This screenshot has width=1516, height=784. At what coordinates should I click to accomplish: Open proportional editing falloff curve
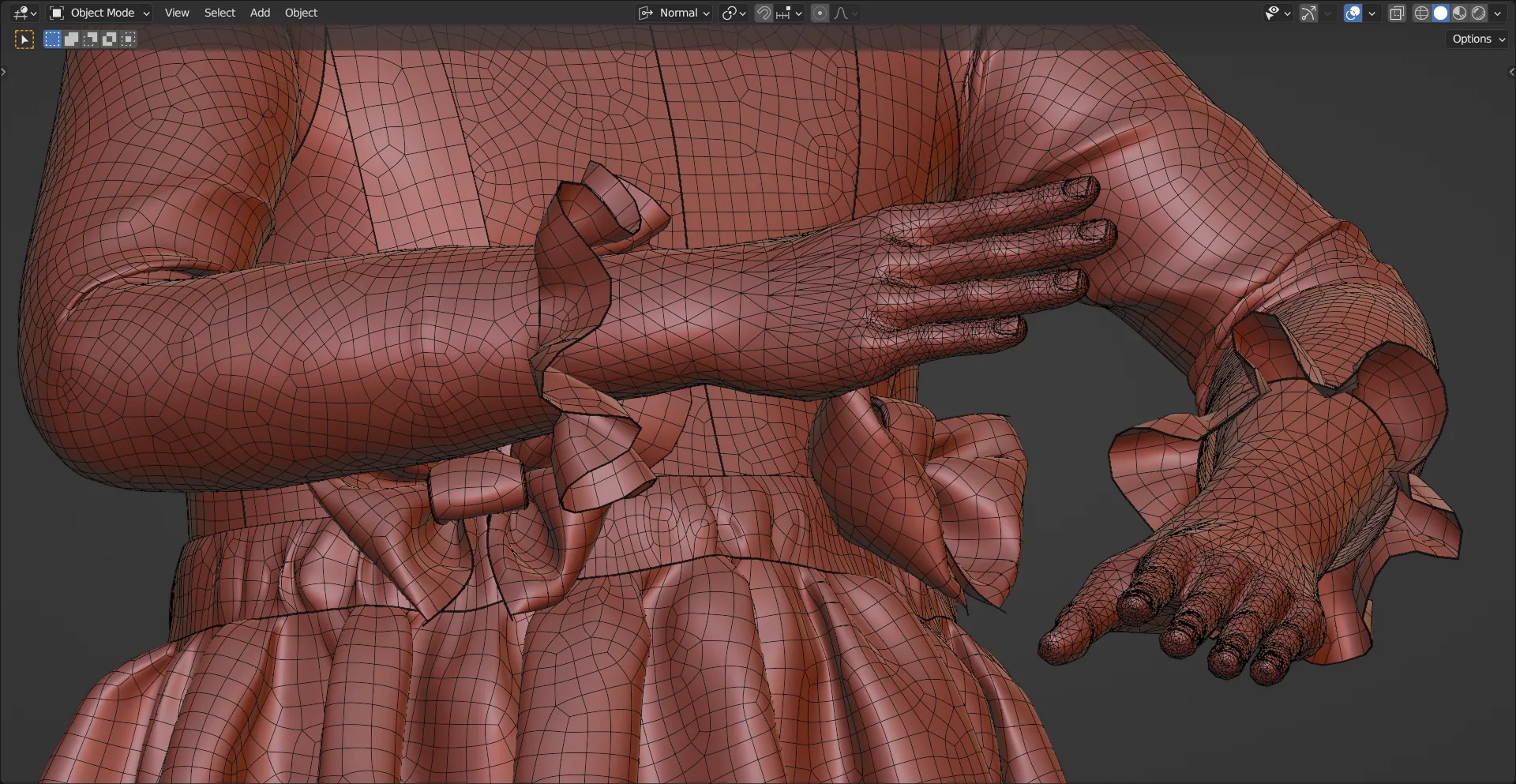click(x=846, y=13)
